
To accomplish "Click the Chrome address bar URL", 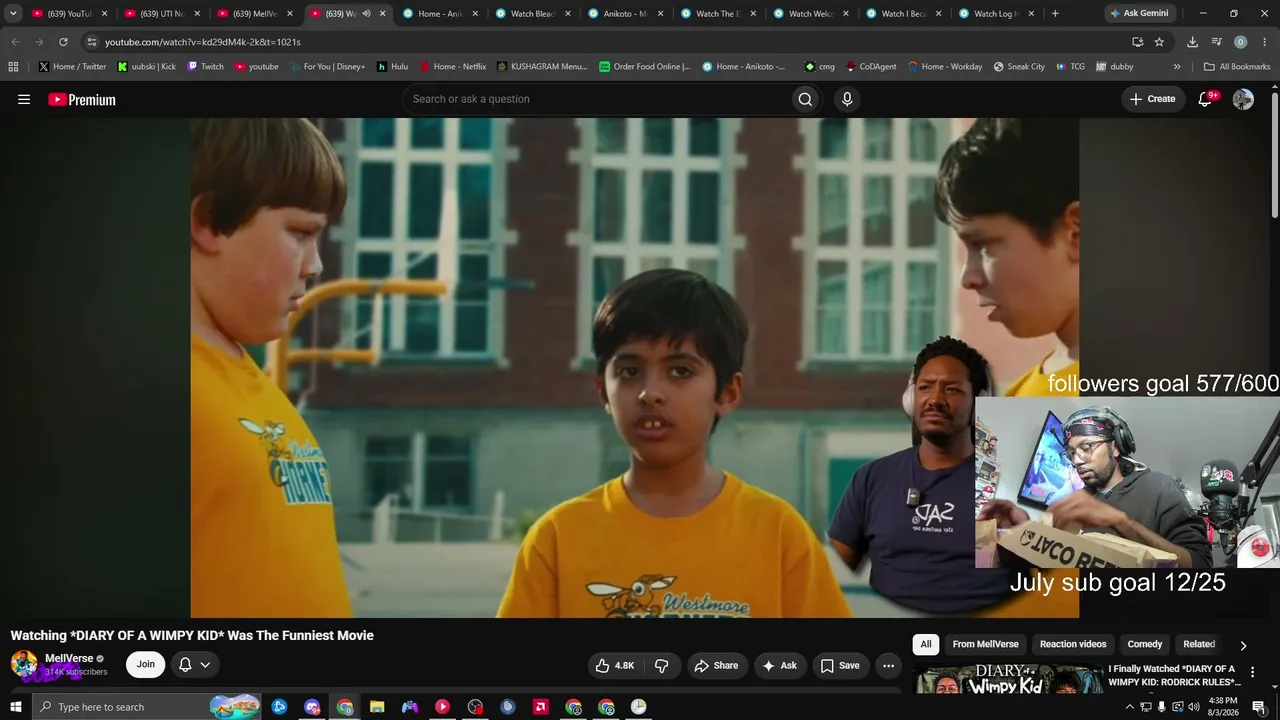I will (202, 42).
